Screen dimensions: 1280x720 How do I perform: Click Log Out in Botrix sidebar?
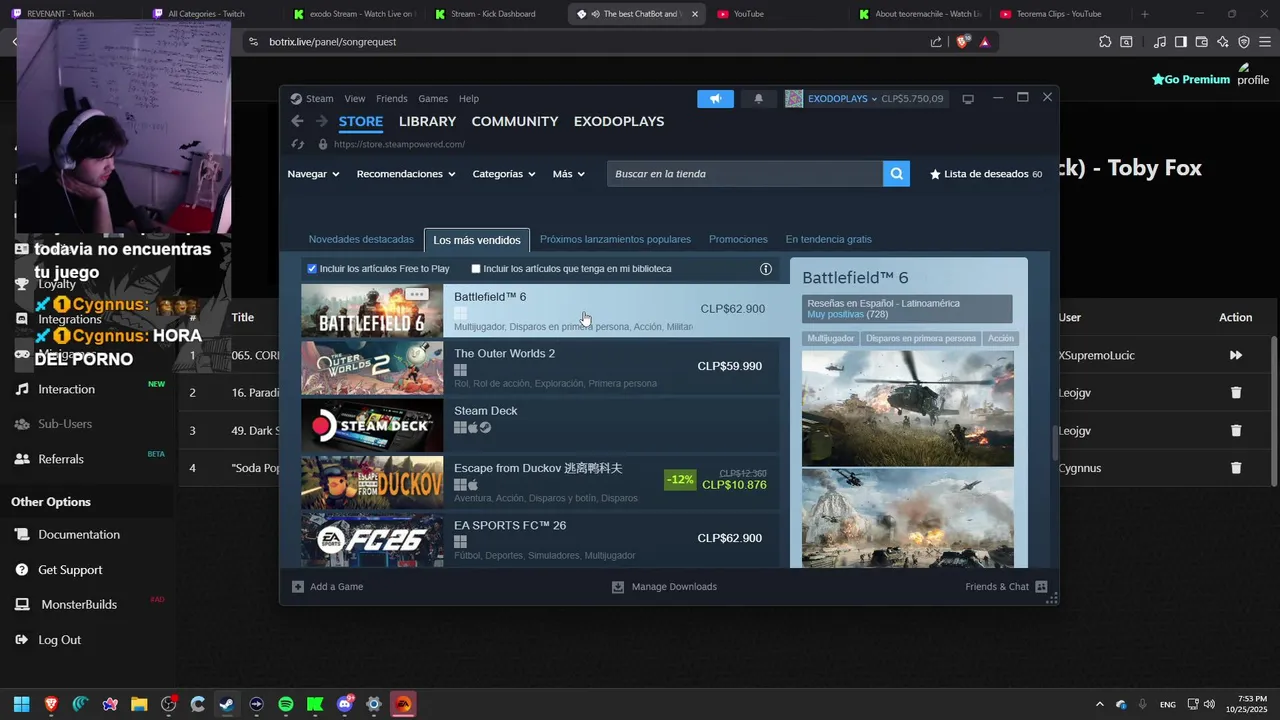tap(59, 640)
